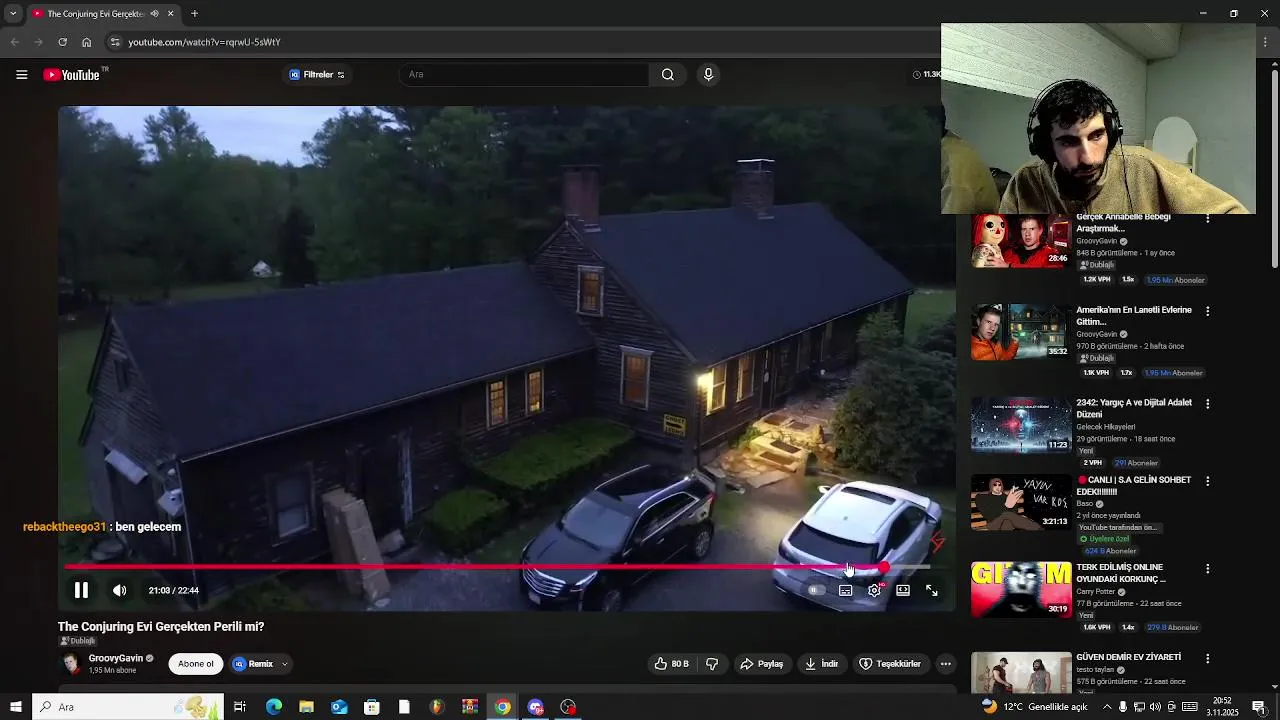1280x720 pixels.
Task: View site information icon in address bar
Action: click(x=115, y=42)
